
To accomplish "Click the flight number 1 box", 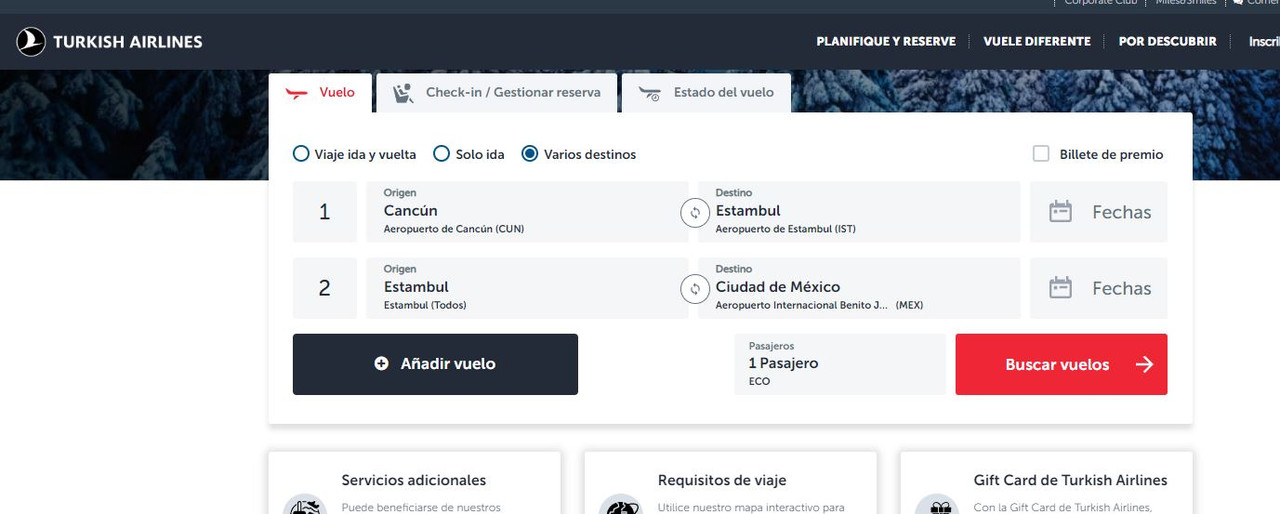I will coord(324,212).
